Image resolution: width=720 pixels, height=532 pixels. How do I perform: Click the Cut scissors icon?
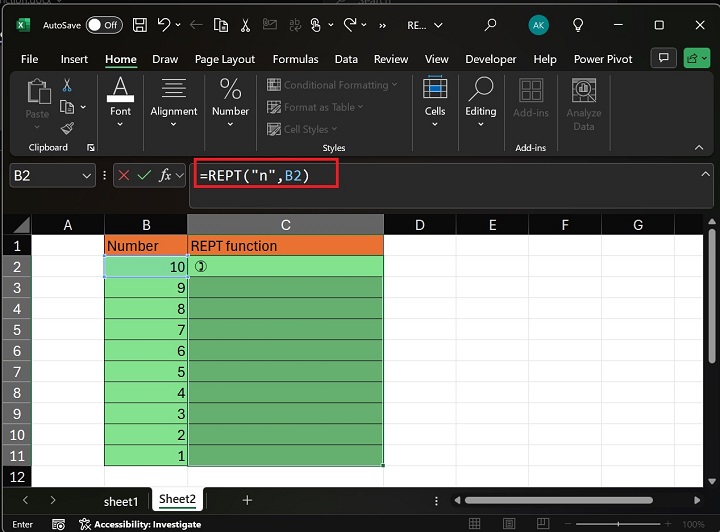(67, 86)
